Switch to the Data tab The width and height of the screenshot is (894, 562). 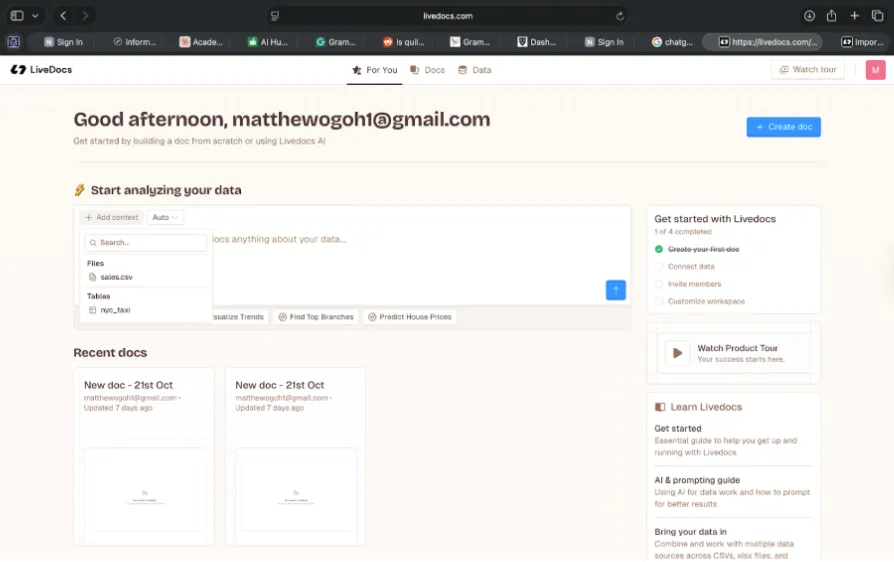(474, 70)
